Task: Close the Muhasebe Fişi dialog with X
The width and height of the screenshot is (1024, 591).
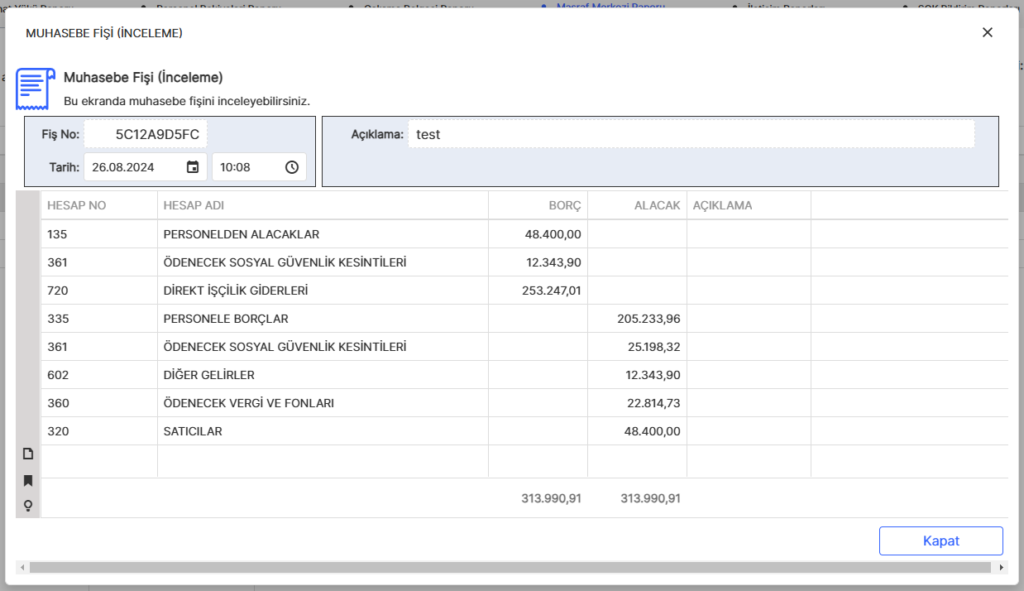Action: 987,32
